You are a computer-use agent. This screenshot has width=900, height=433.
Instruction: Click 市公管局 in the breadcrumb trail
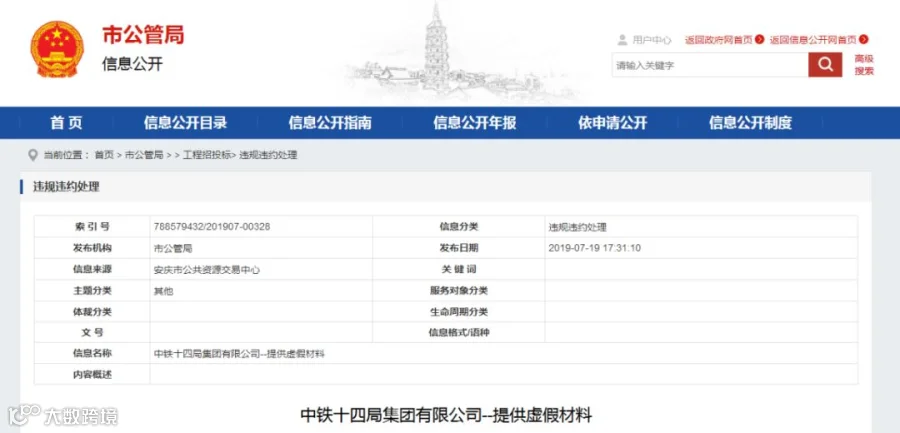click(144, 155)
